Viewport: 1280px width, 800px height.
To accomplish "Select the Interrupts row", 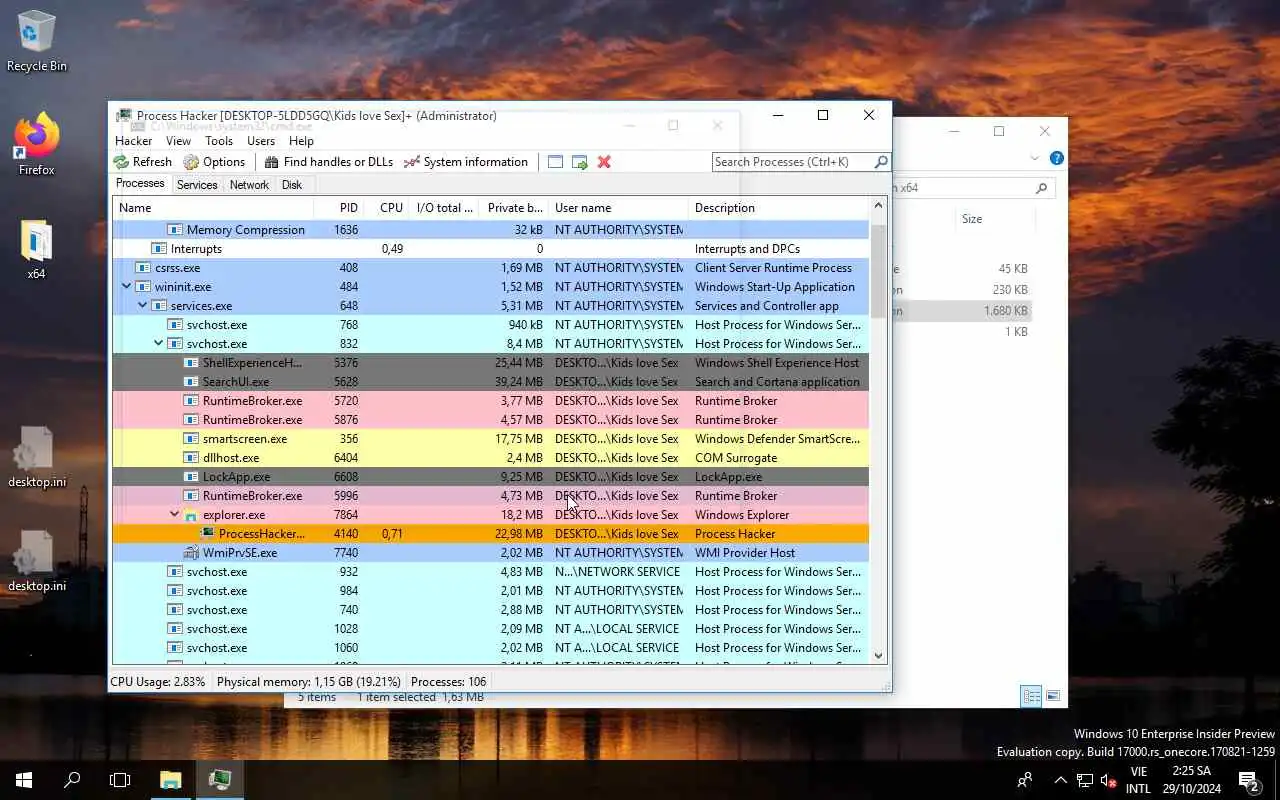I will click(490, 249).
